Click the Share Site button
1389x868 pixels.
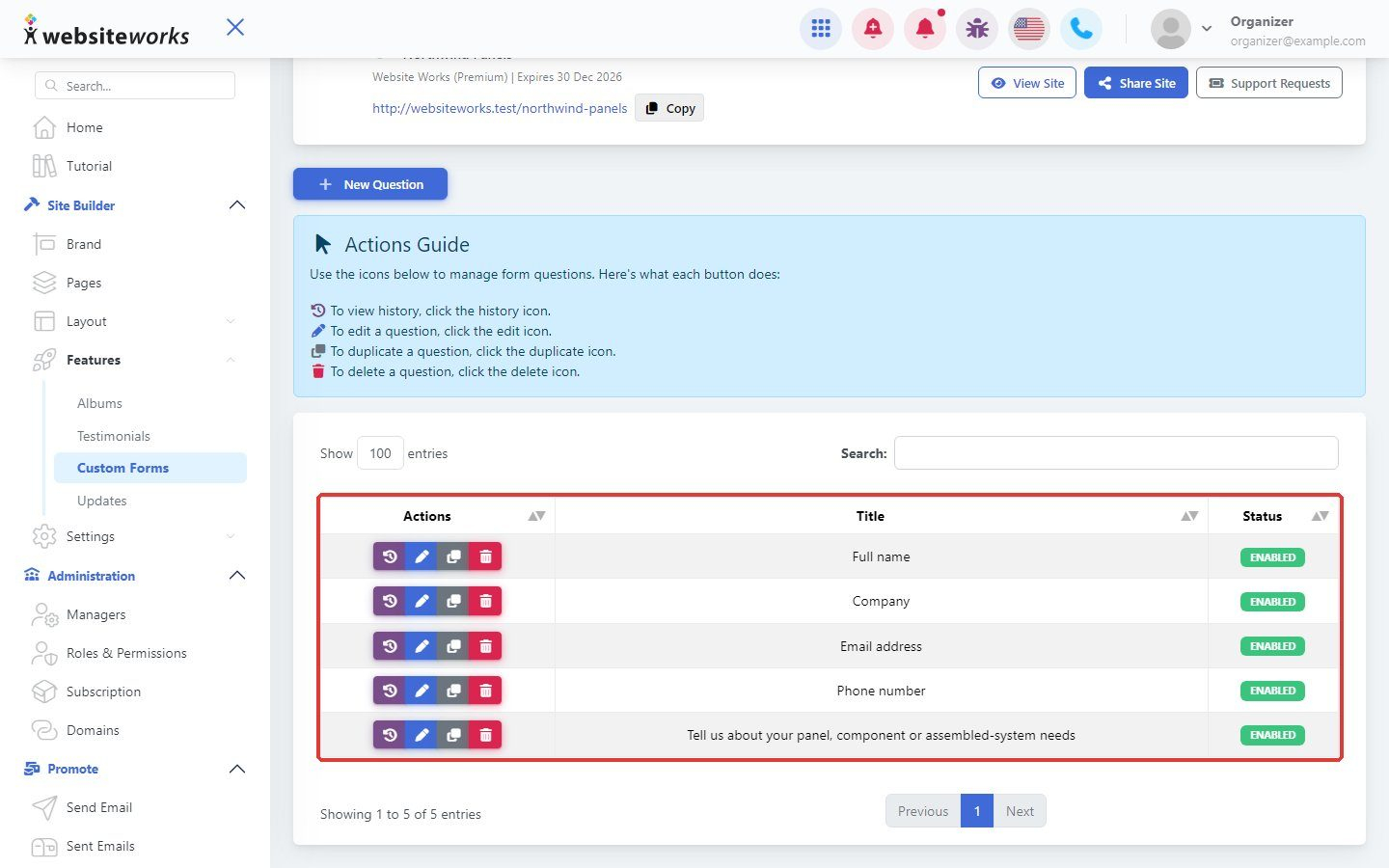[x=1136, y=83]
